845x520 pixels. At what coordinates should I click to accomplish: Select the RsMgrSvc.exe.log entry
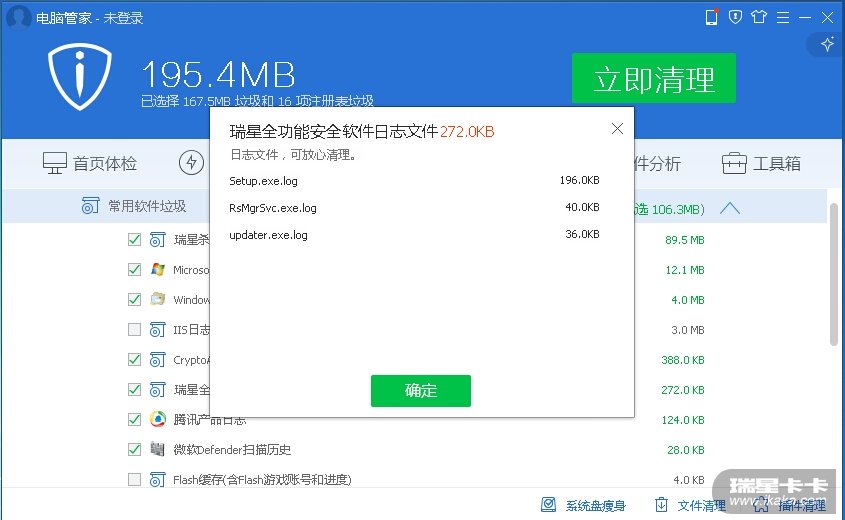pyautogui.click(x=273, y=208)
